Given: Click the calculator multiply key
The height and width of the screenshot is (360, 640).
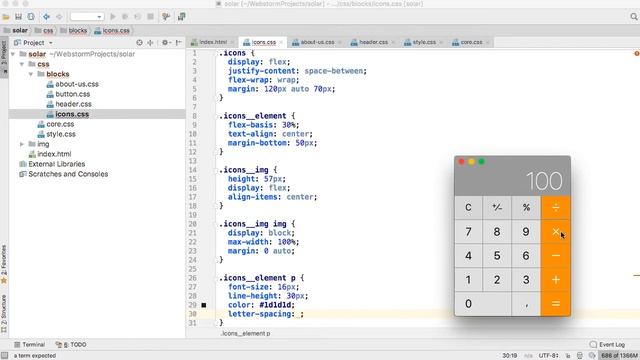Looking at the screenshot, I should point(556,232).
